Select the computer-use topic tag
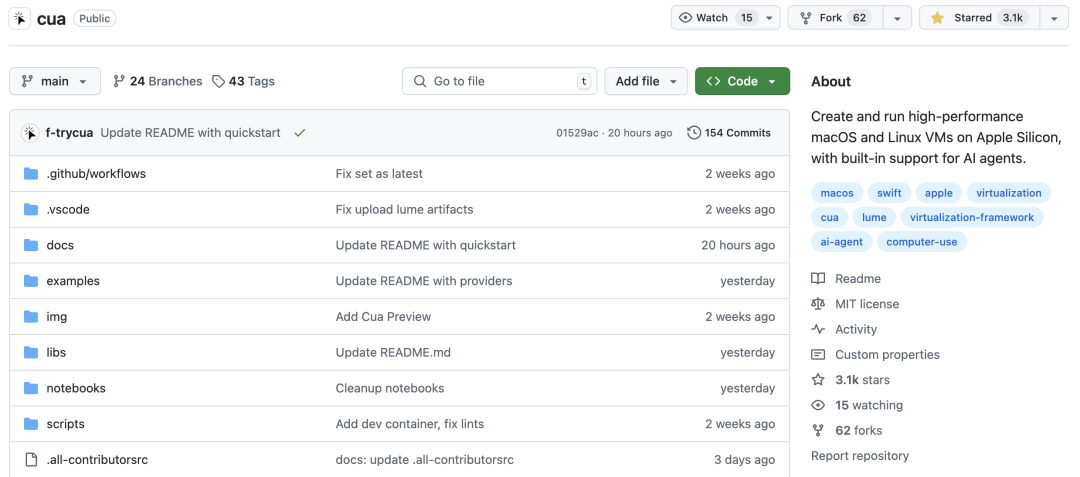Screen dimensions: 1080x477 (922, 242)
